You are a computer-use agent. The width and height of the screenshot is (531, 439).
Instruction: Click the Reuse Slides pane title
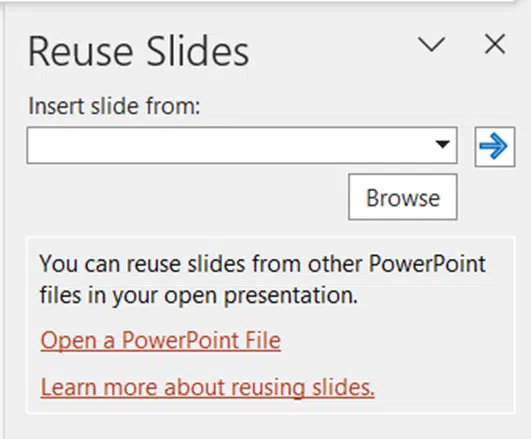[x=139, y=52]
